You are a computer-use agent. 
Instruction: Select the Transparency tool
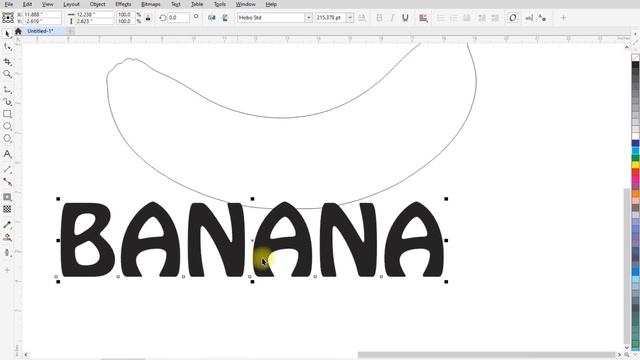tap(7, 209)
